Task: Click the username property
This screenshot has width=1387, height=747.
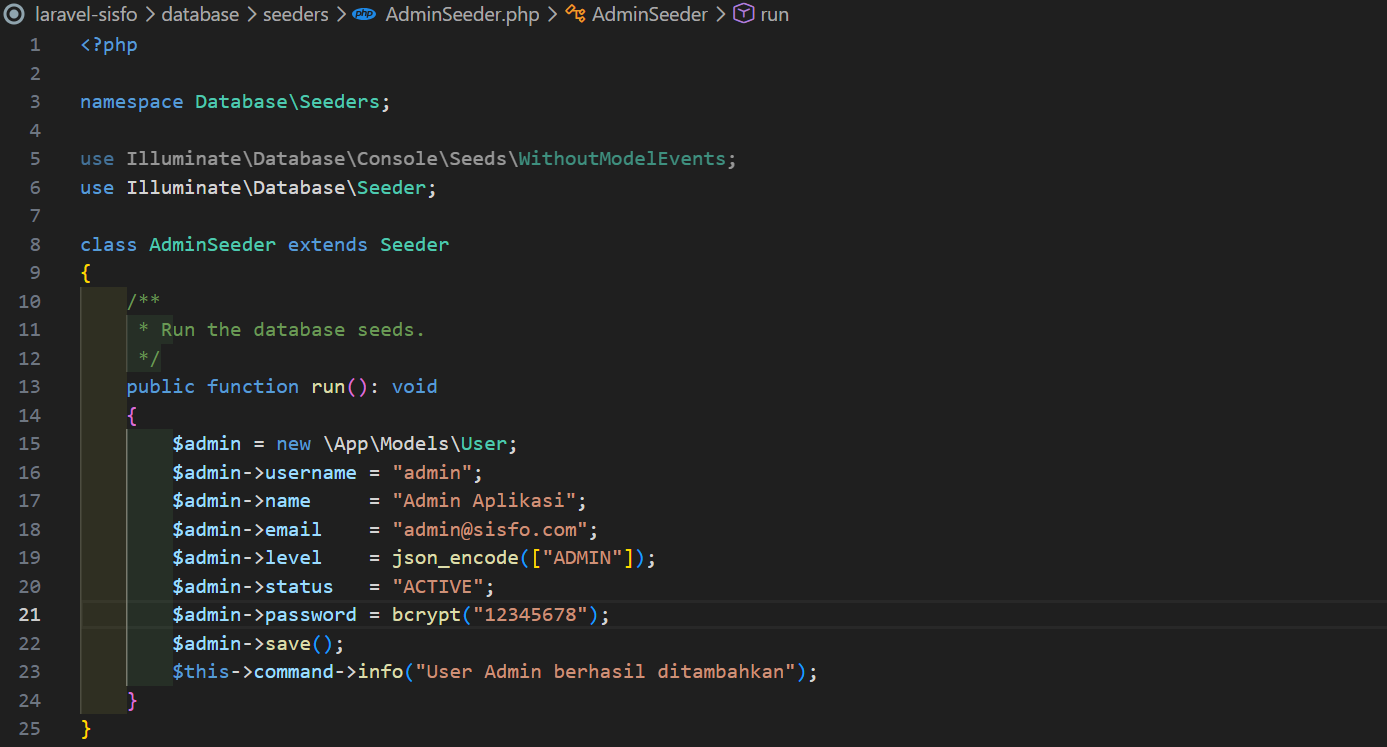Action: (x=311, y=472)
